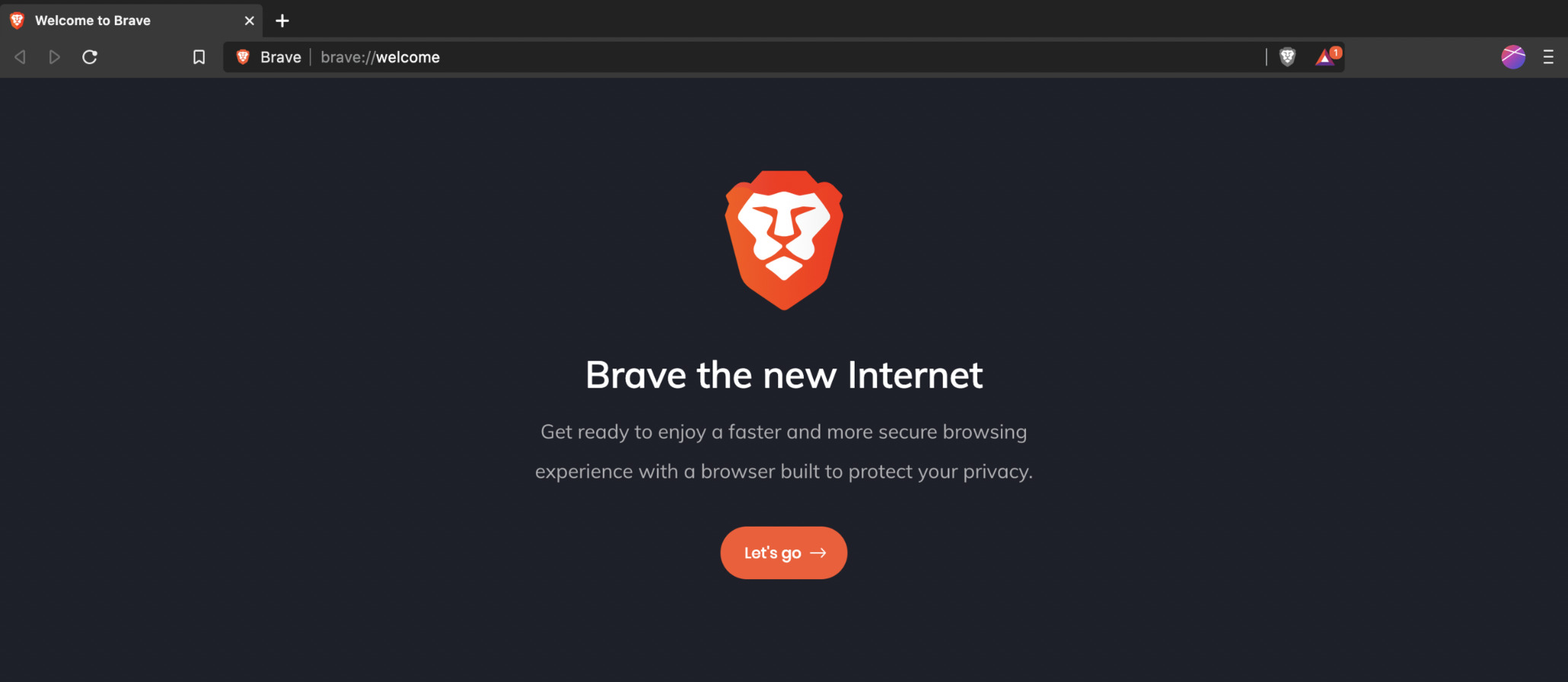This screenshot has height=682, width=1568.
Task: Open a new tab with plus button
Action: tap(282, 21)
